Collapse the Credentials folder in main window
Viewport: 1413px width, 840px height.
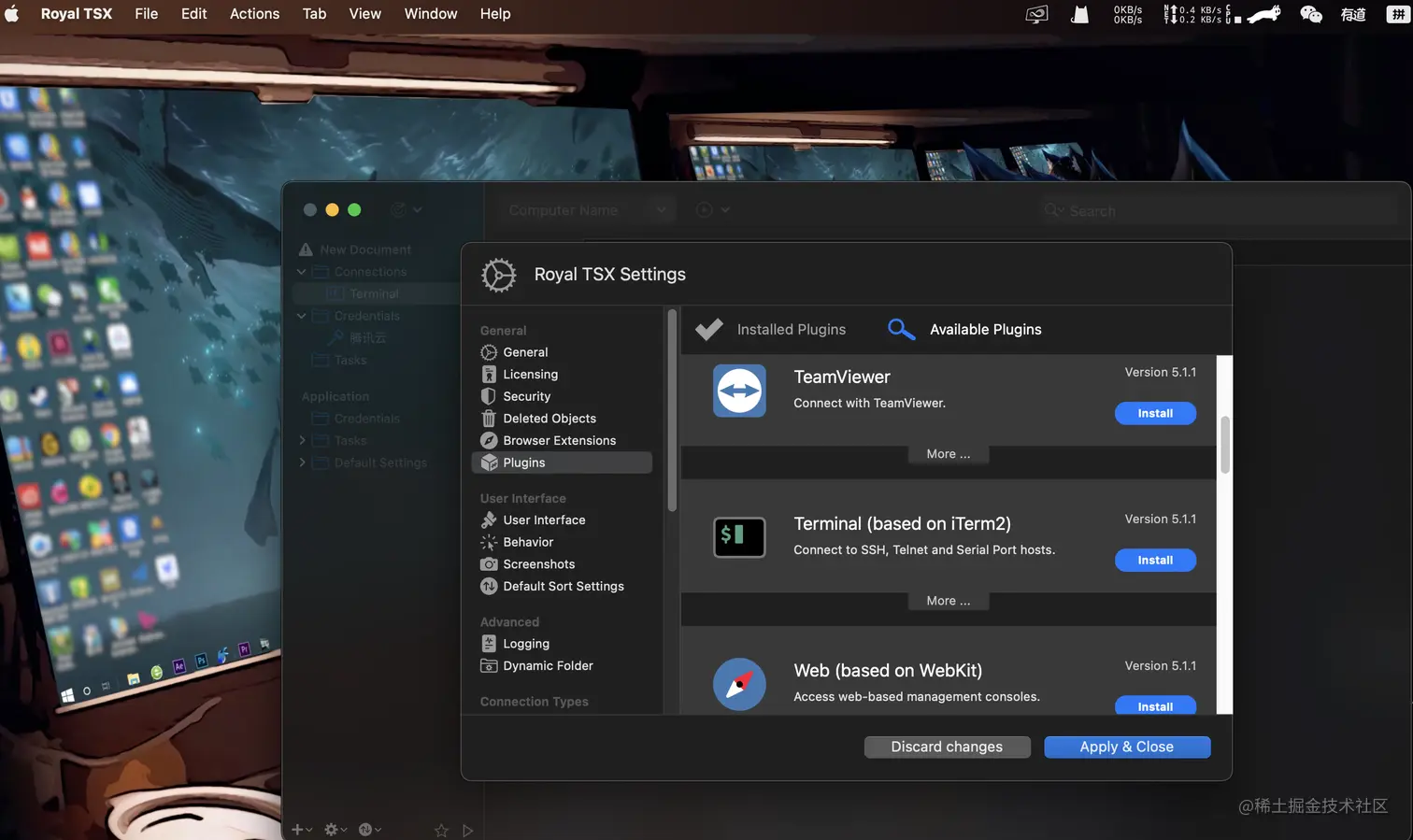302,316
